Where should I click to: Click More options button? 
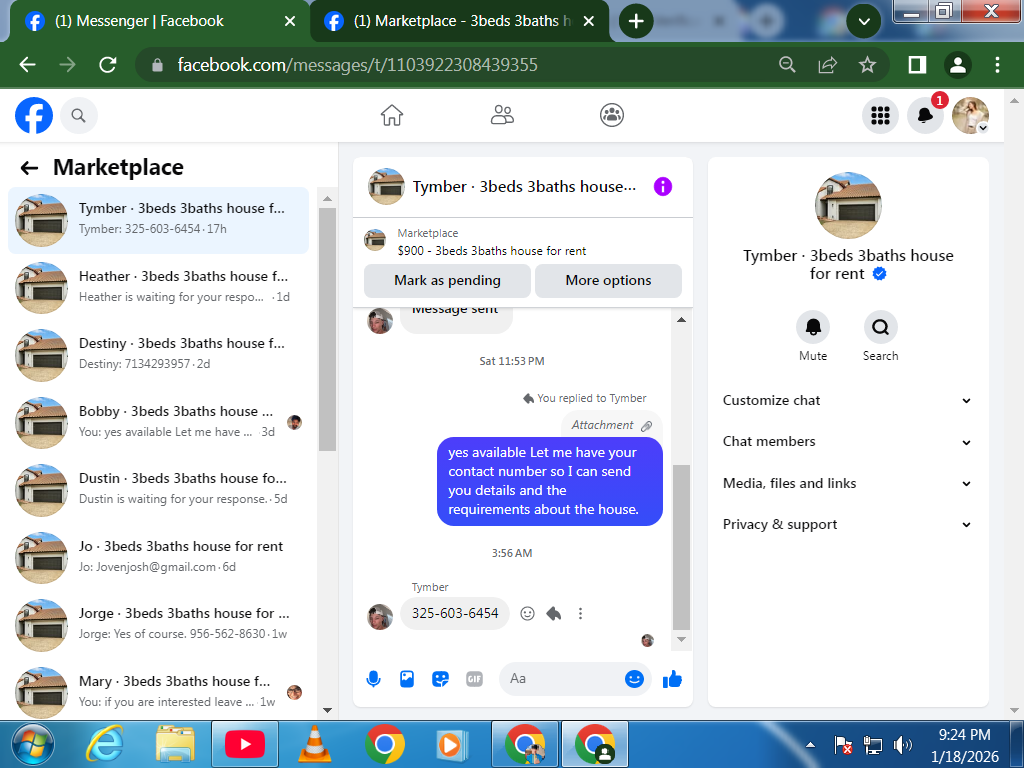pyautogui.click(x=608, y=281)
